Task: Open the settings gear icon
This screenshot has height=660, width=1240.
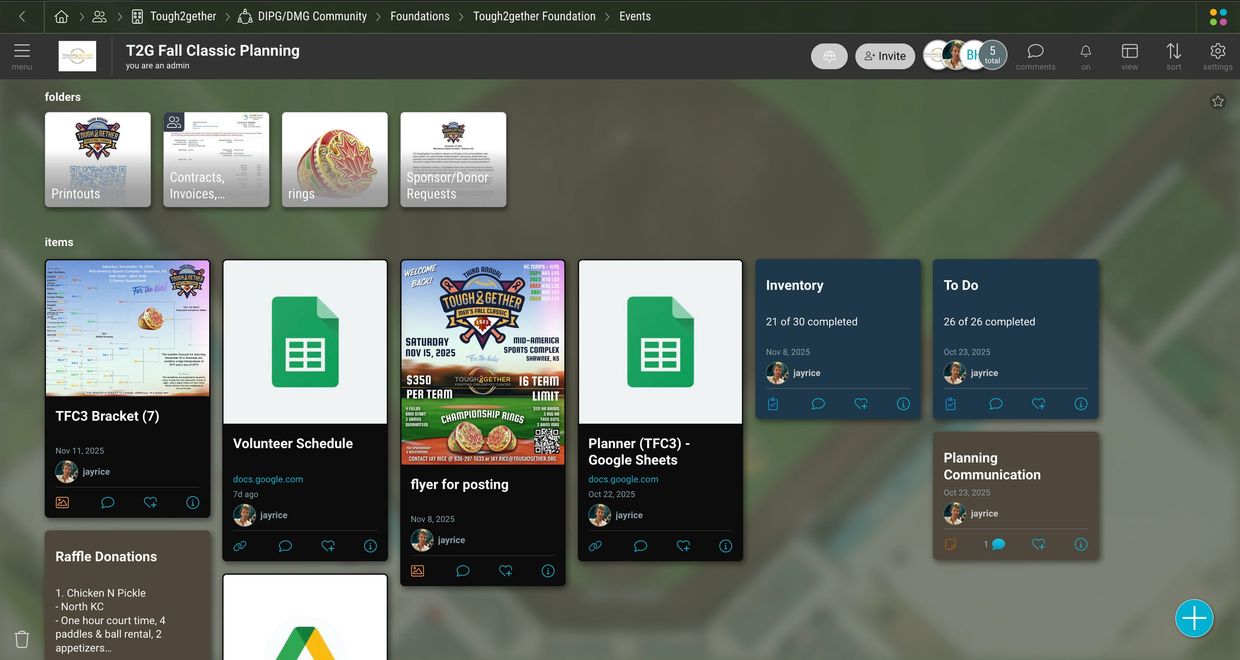Action: point(1217,52)
